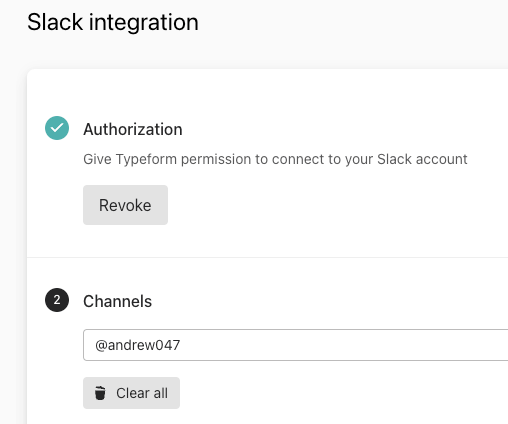Click the words Slack account in the description
Viewport: 508px width, 424px height.
point(422,159)
